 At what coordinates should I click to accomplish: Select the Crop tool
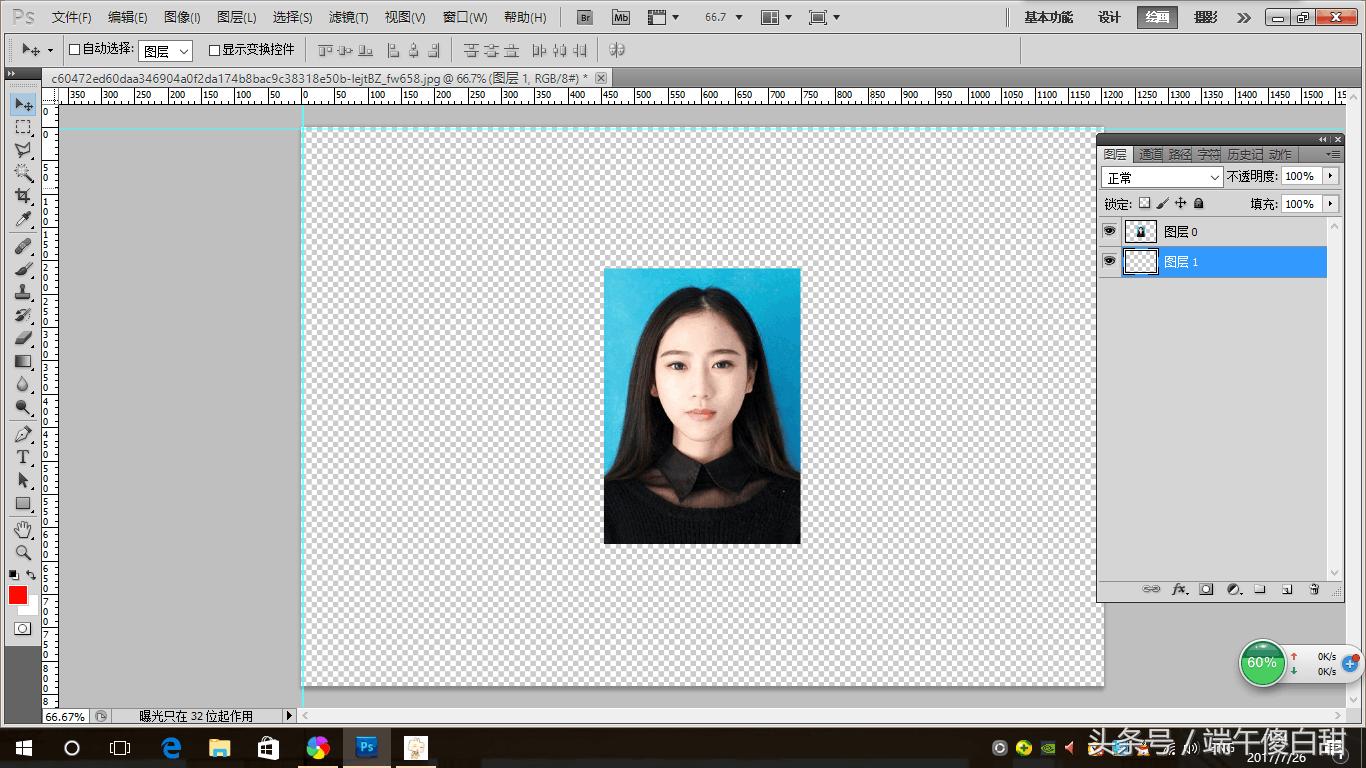[x=22, y=196]
